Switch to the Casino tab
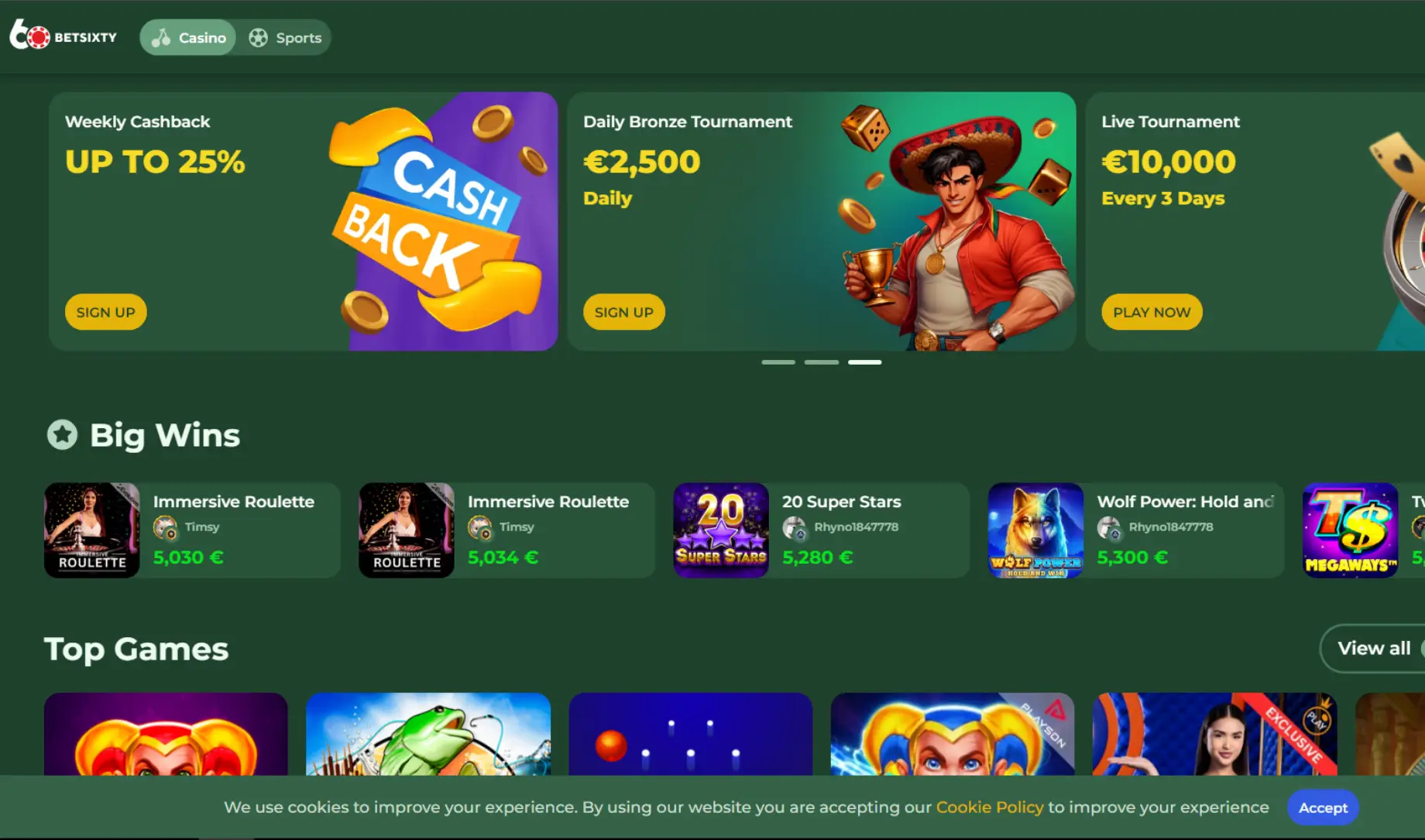Screen dimensions: 1425x840 (188, 37)
